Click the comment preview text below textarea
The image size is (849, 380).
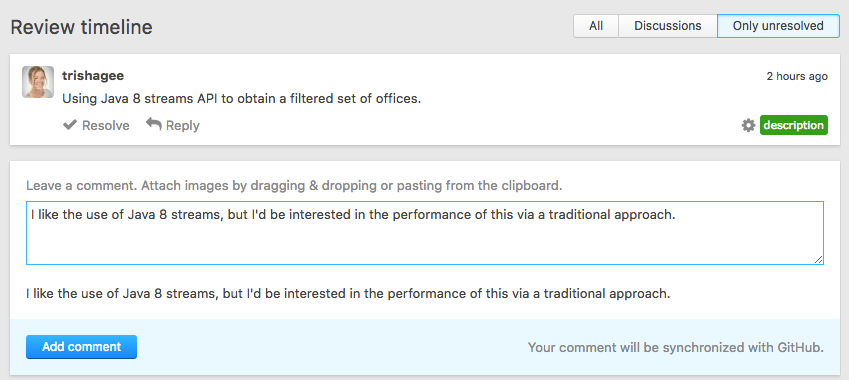tap(349, 294)
